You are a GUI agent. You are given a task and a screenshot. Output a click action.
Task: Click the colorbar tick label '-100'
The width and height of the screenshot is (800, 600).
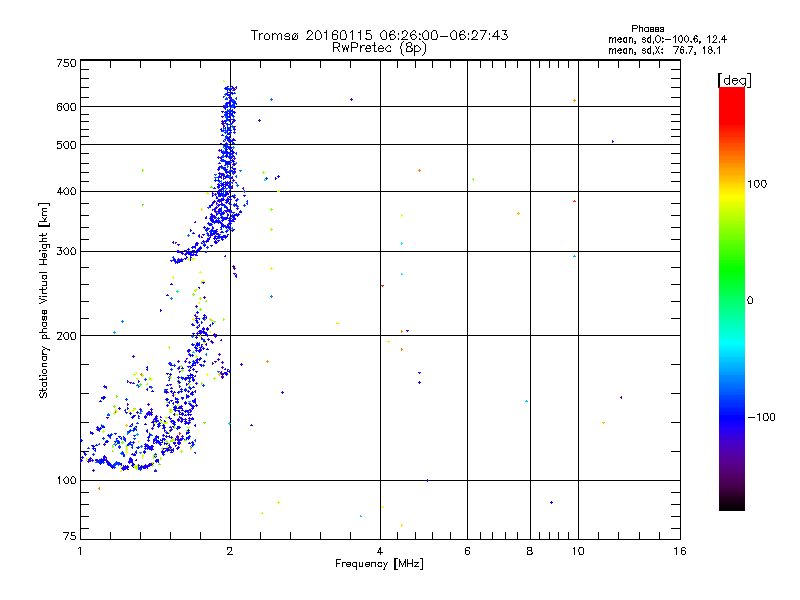click(x=761, y=417)
